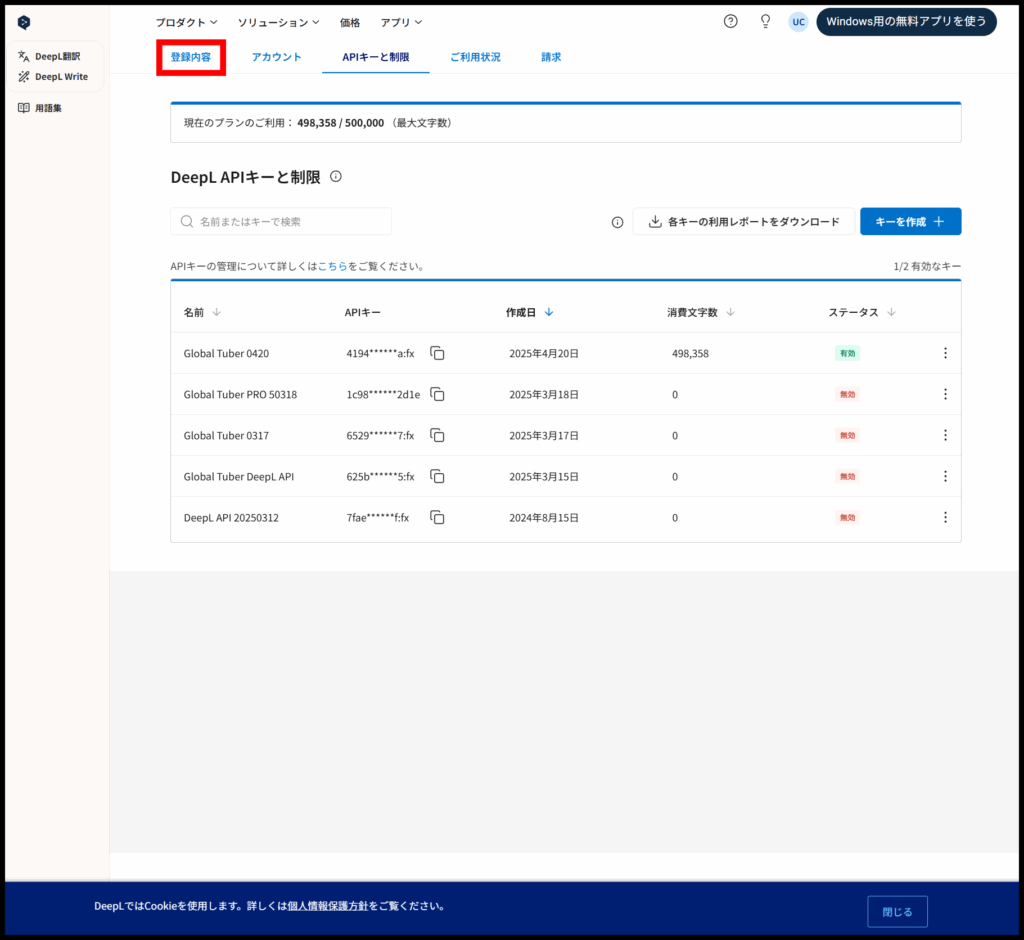
Task: Sort the table by 名前 column arrow
Action: [x=217, y=312]
